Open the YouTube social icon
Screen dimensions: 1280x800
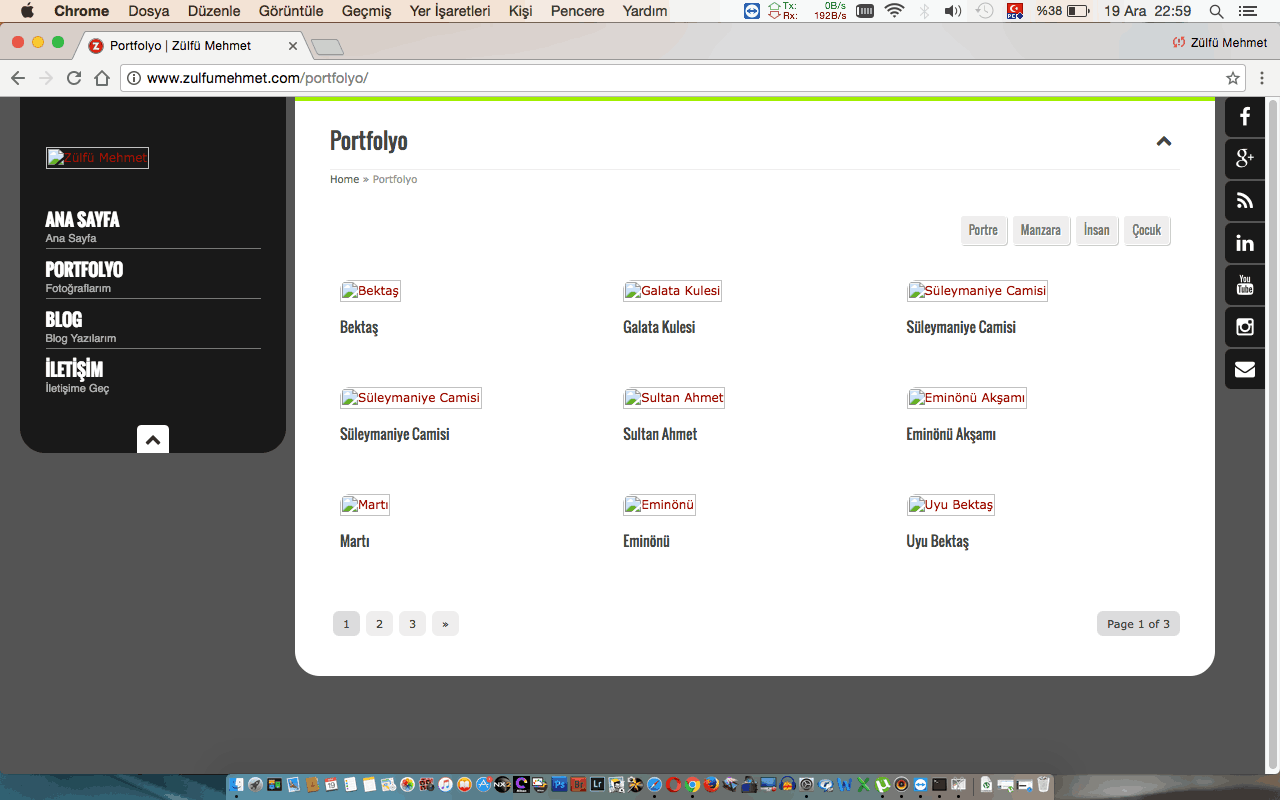pyautogui.click(x=1245, y=285)
